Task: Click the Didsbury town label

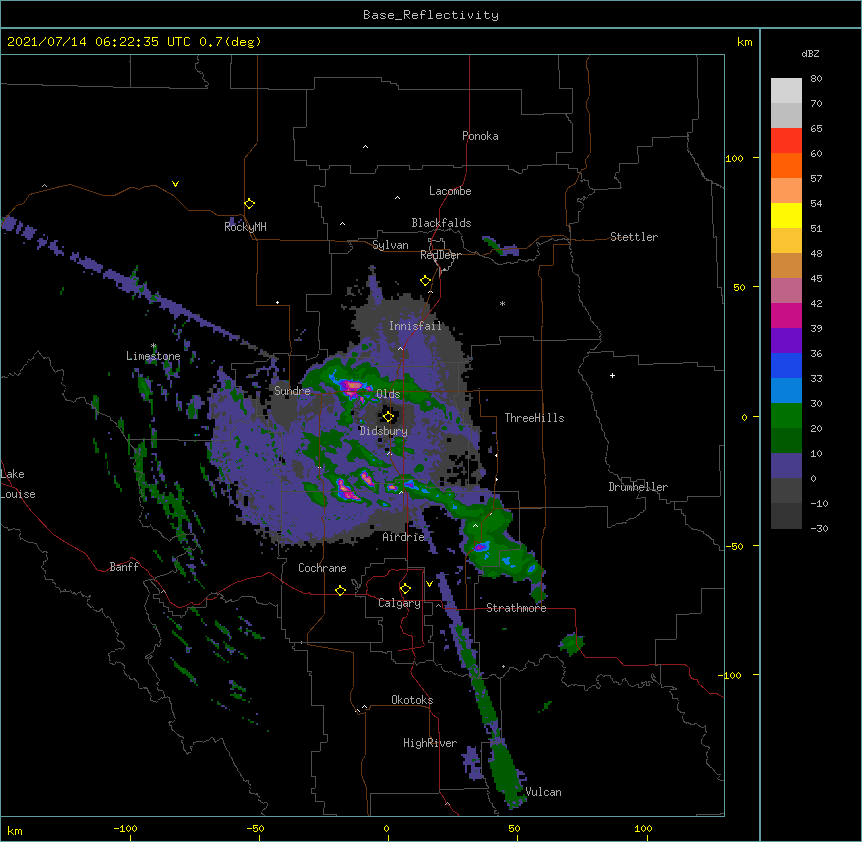Action: (x=383, y=431)
